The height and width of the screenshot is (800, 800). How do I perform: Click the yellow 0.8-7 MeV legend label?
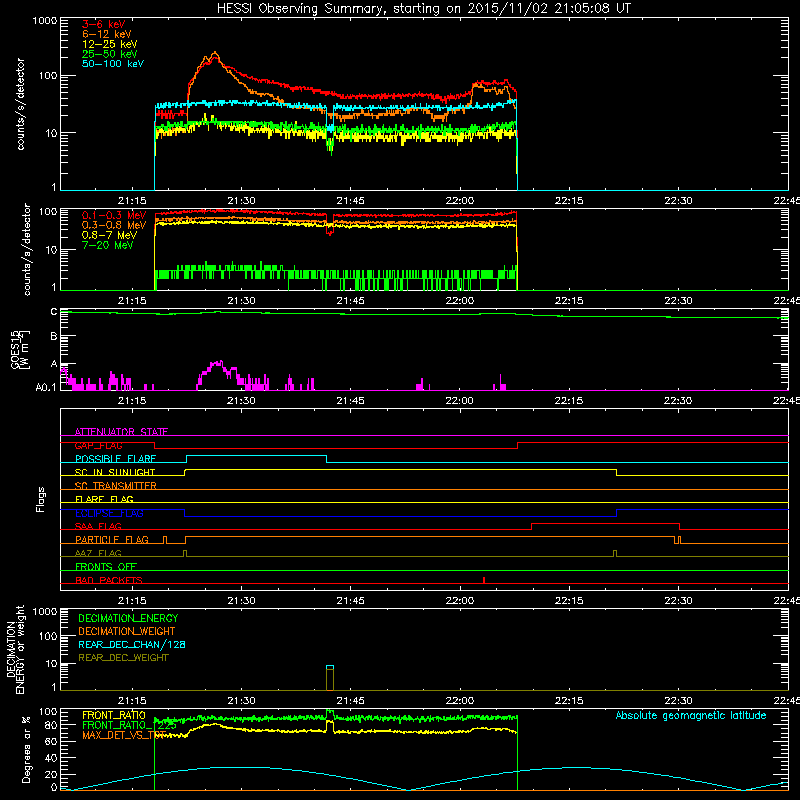coord(110,235)
